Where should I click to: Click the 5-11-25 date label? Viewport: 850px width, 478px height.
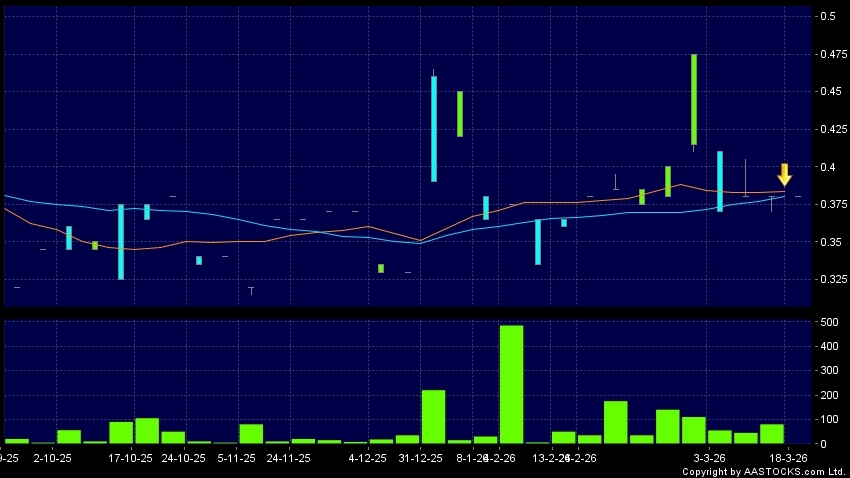237,458
